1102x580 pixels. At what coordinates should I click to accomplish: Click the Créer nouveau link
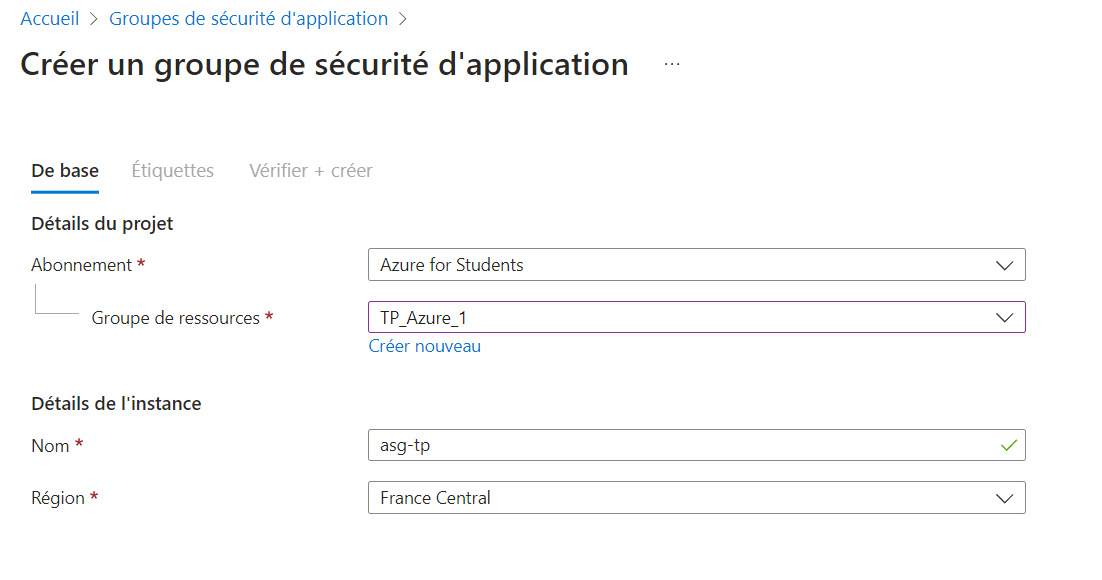(425, 346)
